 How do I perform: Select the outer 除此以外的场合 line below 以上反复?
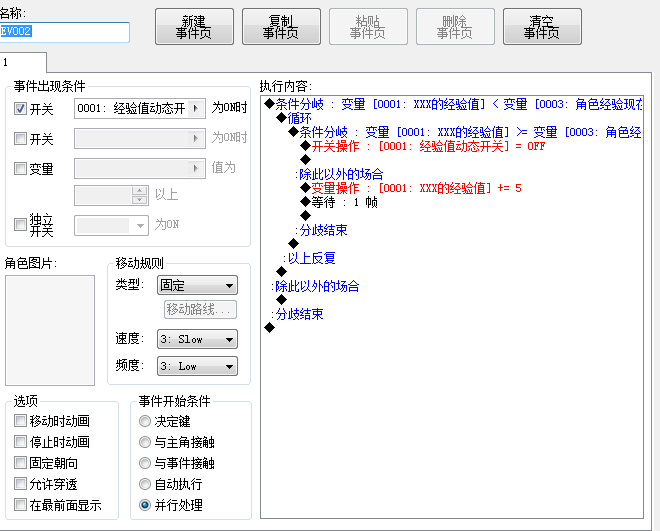(316, 286)
